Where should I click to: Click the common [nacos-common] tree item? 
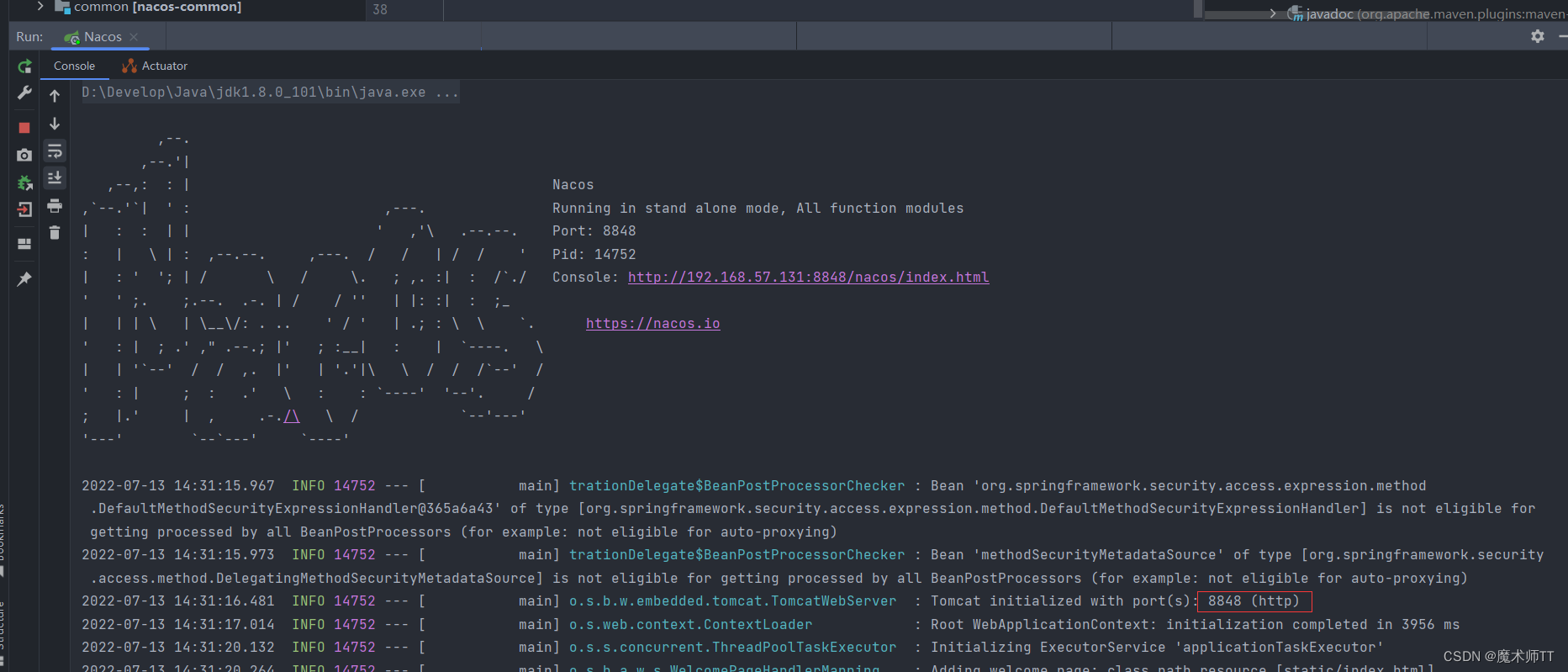pos(148,7)
